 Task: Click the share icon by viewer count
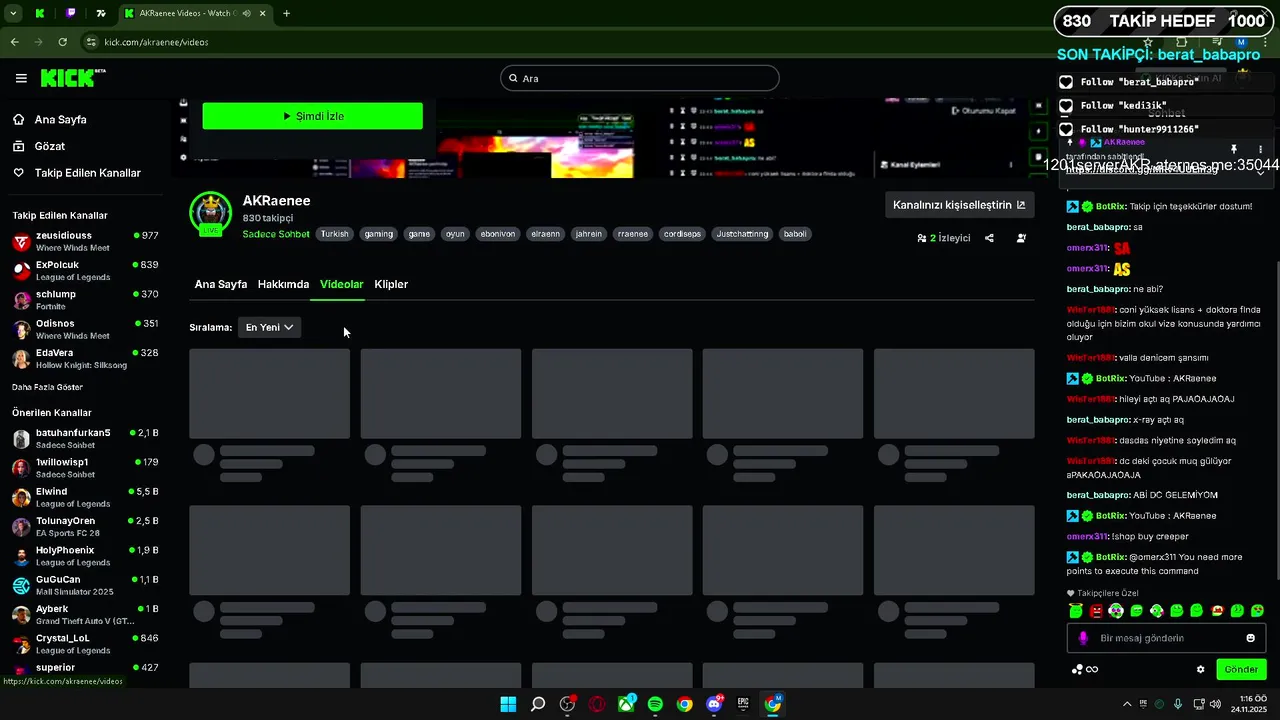989,238
